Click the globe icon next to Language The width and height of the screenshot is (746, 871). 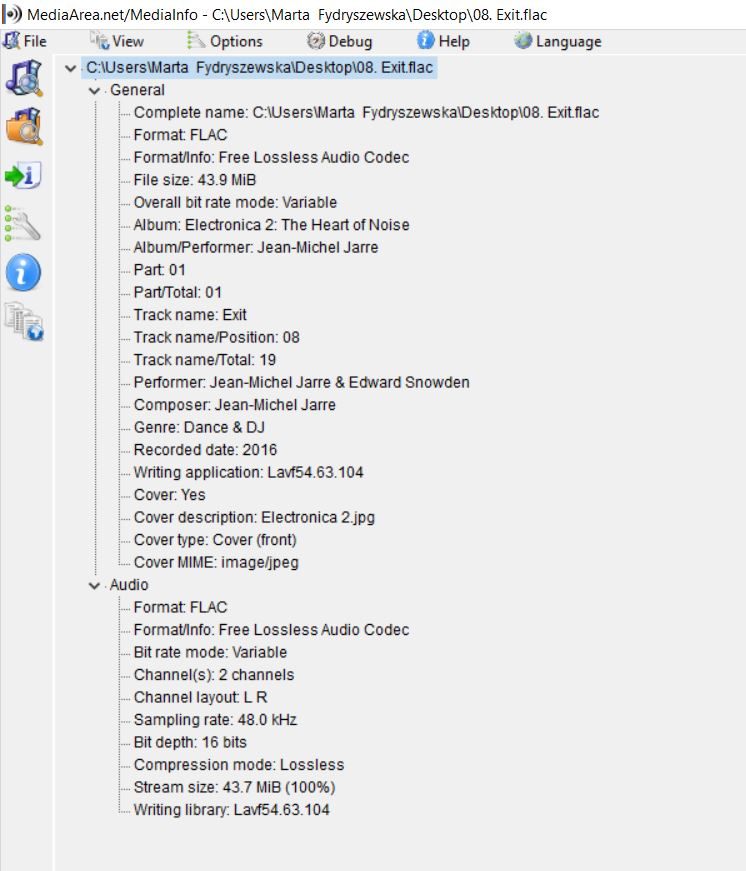(523, 41)
